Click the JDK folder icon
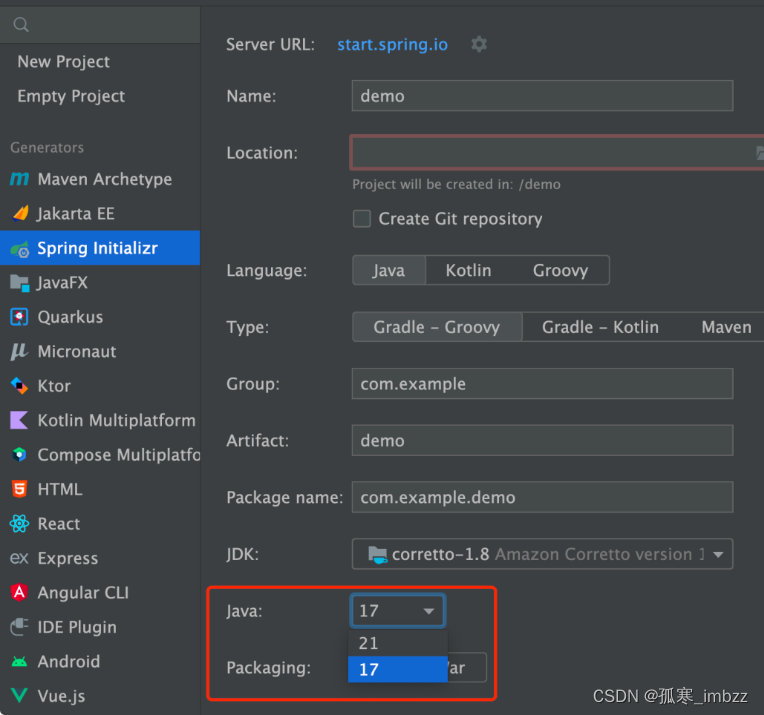The width and height of the screenshot is (764, 715). 378,554
